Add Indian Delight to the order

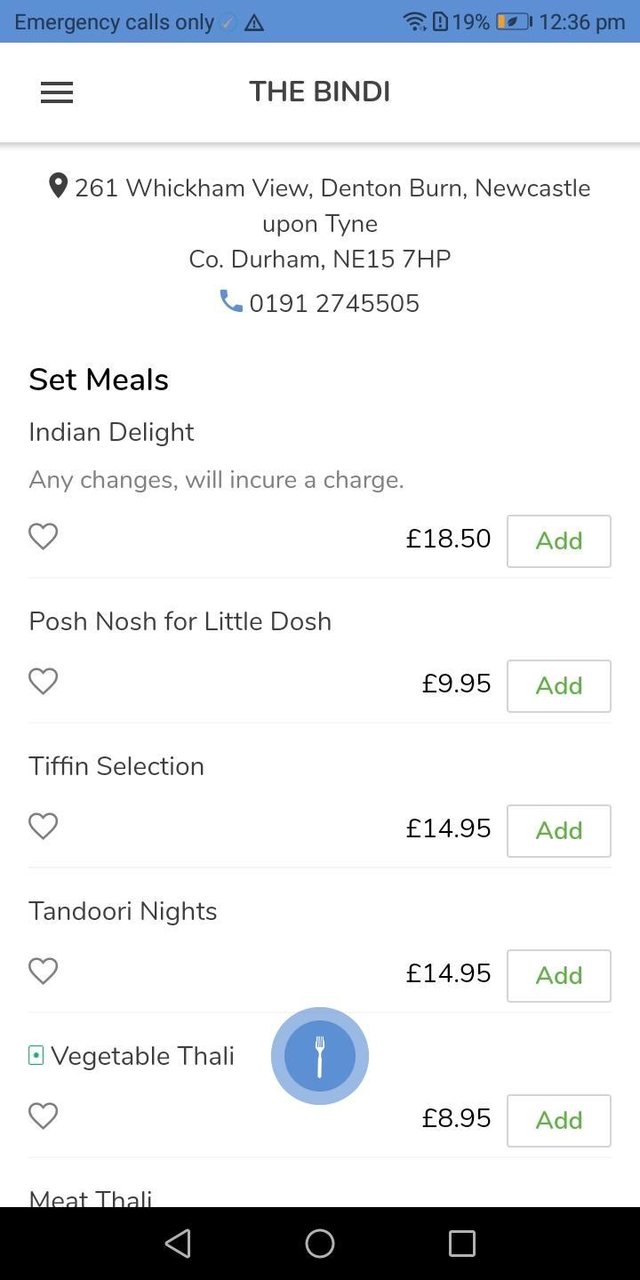[558, 541]
